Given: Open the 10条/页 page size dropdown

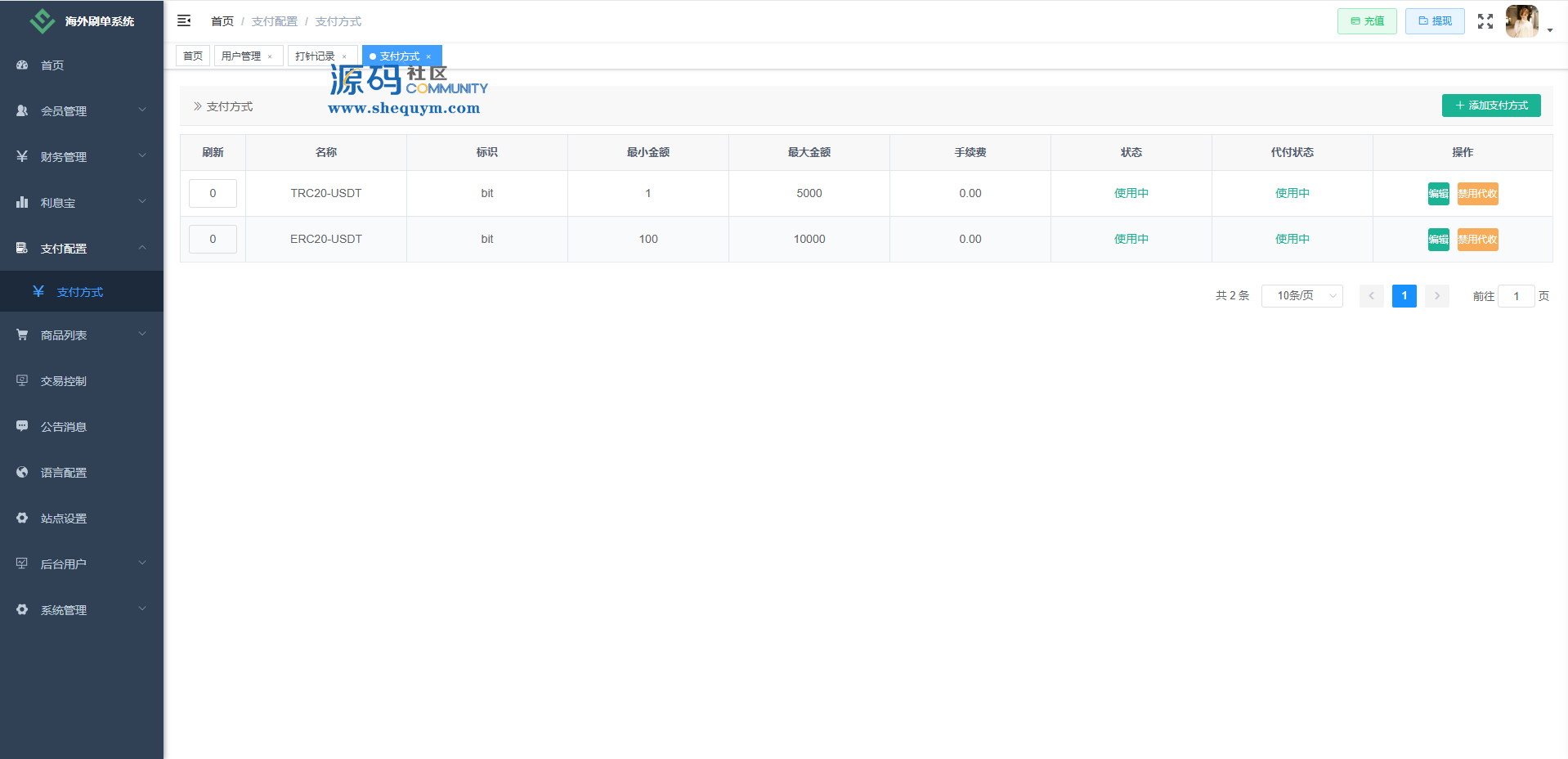Looking at the screenshot, I should click(1301, 295).
